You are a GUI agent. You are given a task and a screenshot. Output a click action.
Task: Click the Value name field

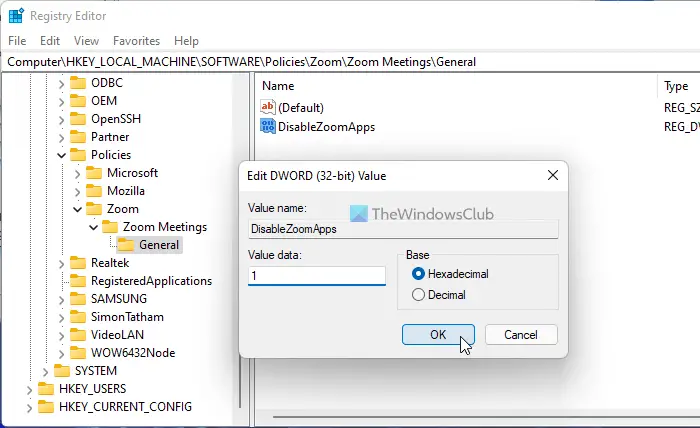403,229
